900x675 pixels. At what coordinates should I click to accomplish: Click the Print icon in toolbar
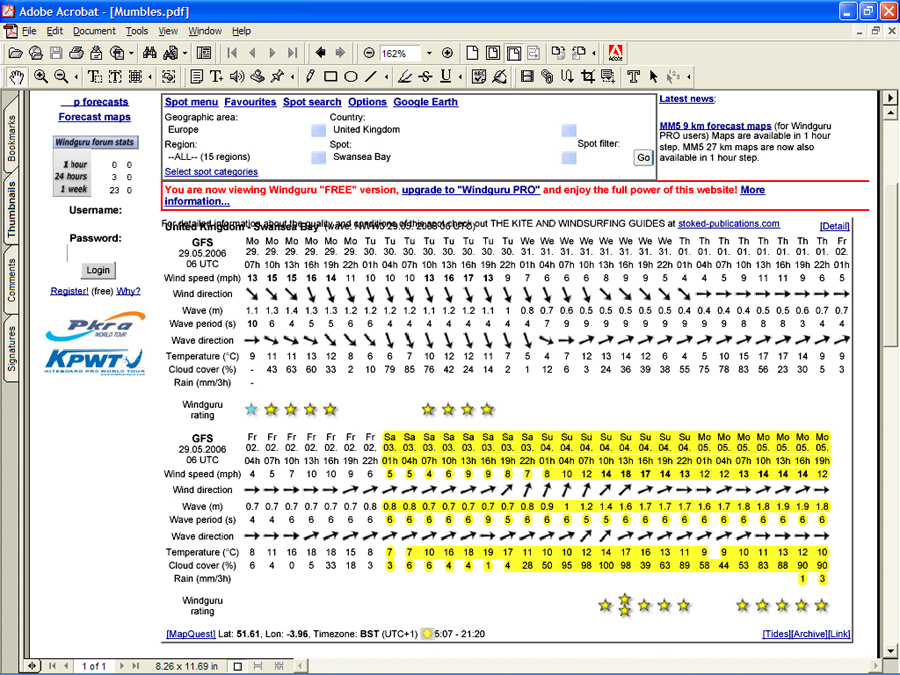[76, 53]
